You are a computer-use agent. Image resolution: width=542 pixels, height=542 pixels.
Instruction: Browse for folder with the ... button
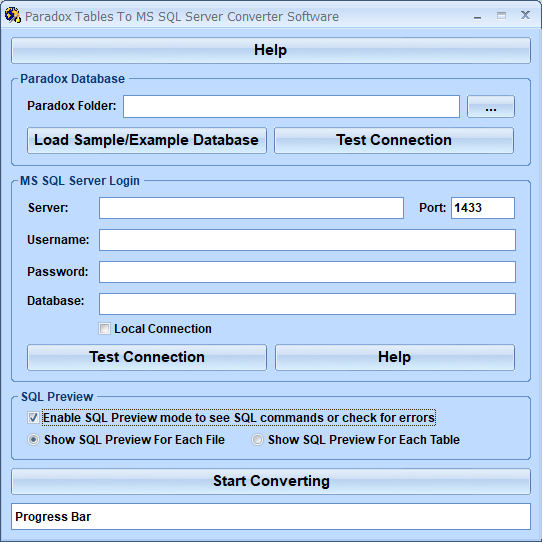pyautogui.click(x=490, y=106)
